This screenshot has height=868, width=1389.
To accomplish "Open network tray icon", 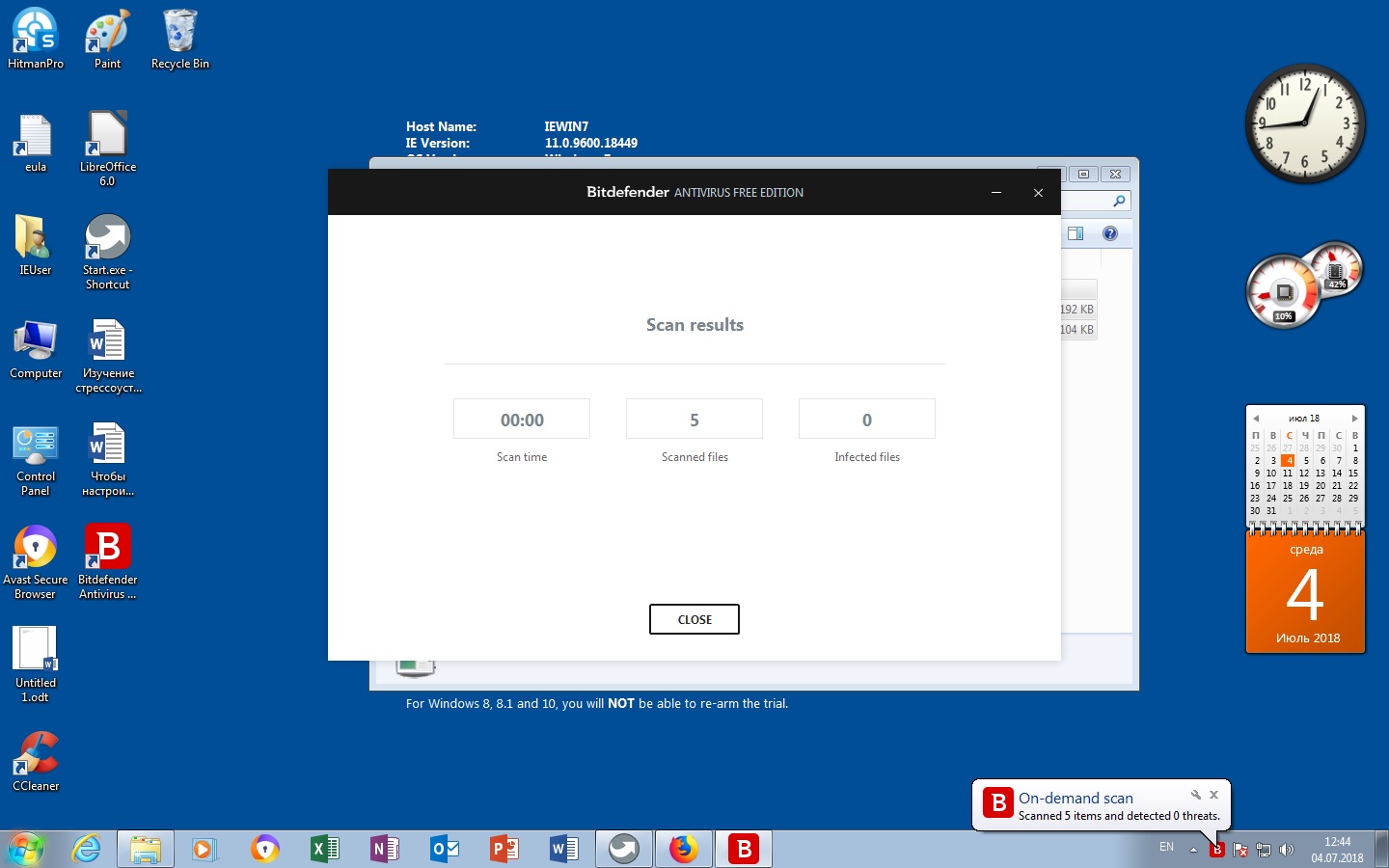I will [x=1264, y=850].
